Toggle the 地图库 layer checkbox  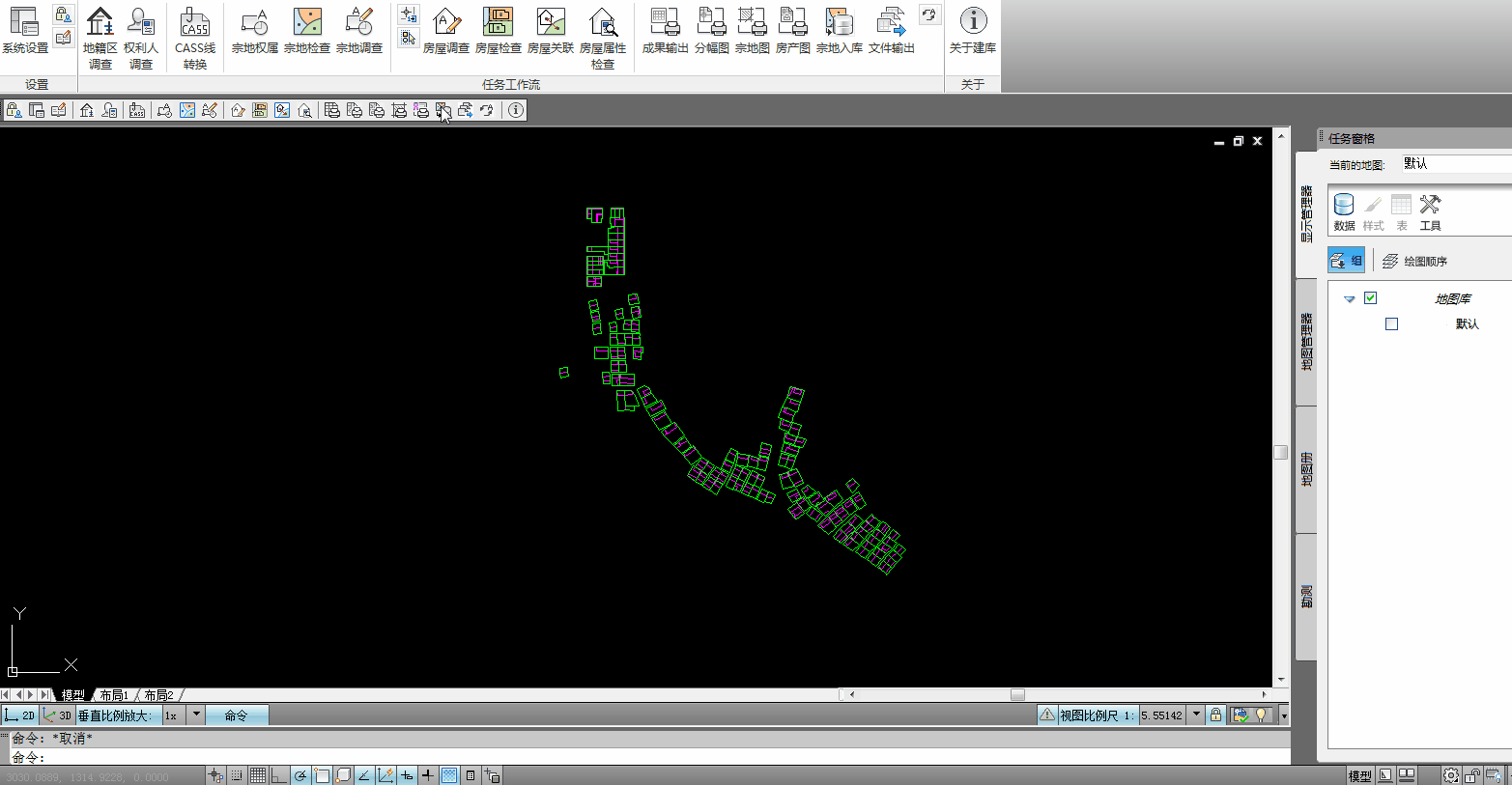tap(1370, 298)
